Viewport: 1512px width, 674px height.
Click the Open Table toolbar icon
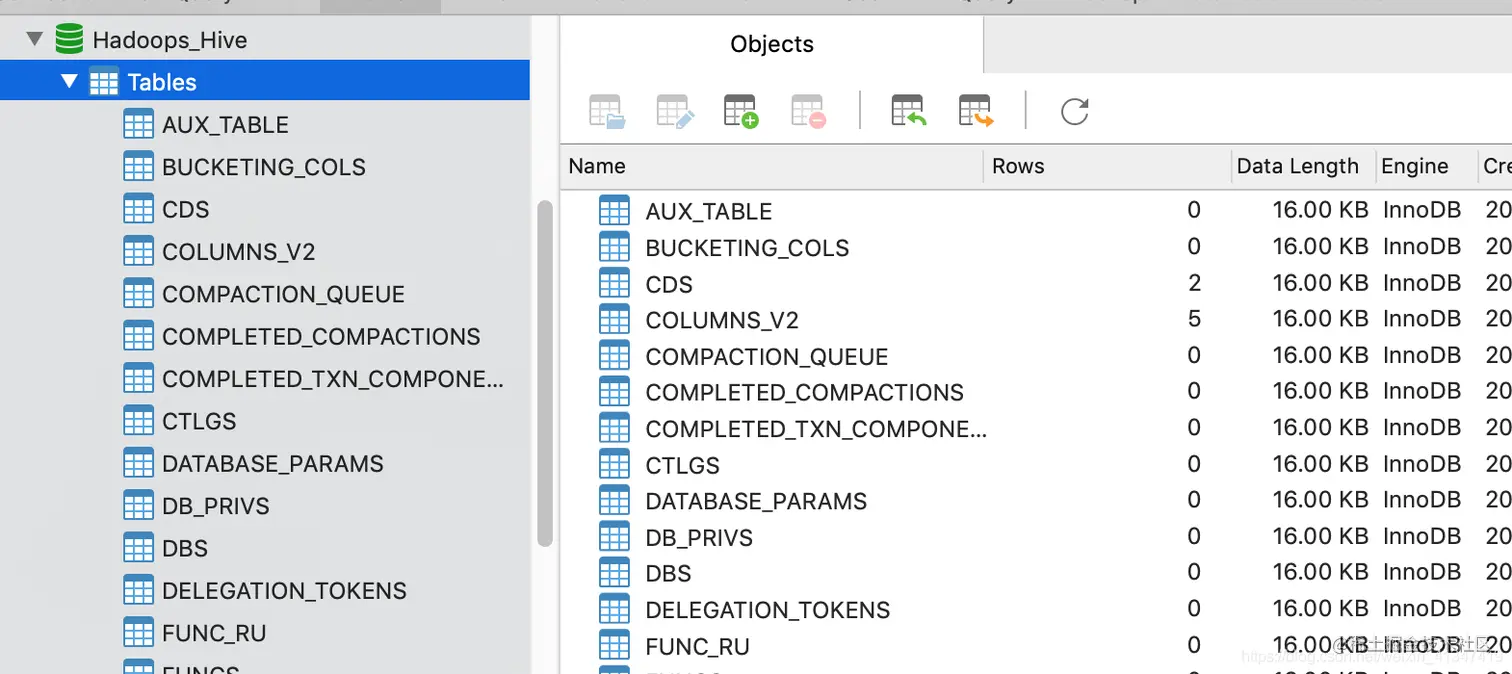(x=607, y=111)
